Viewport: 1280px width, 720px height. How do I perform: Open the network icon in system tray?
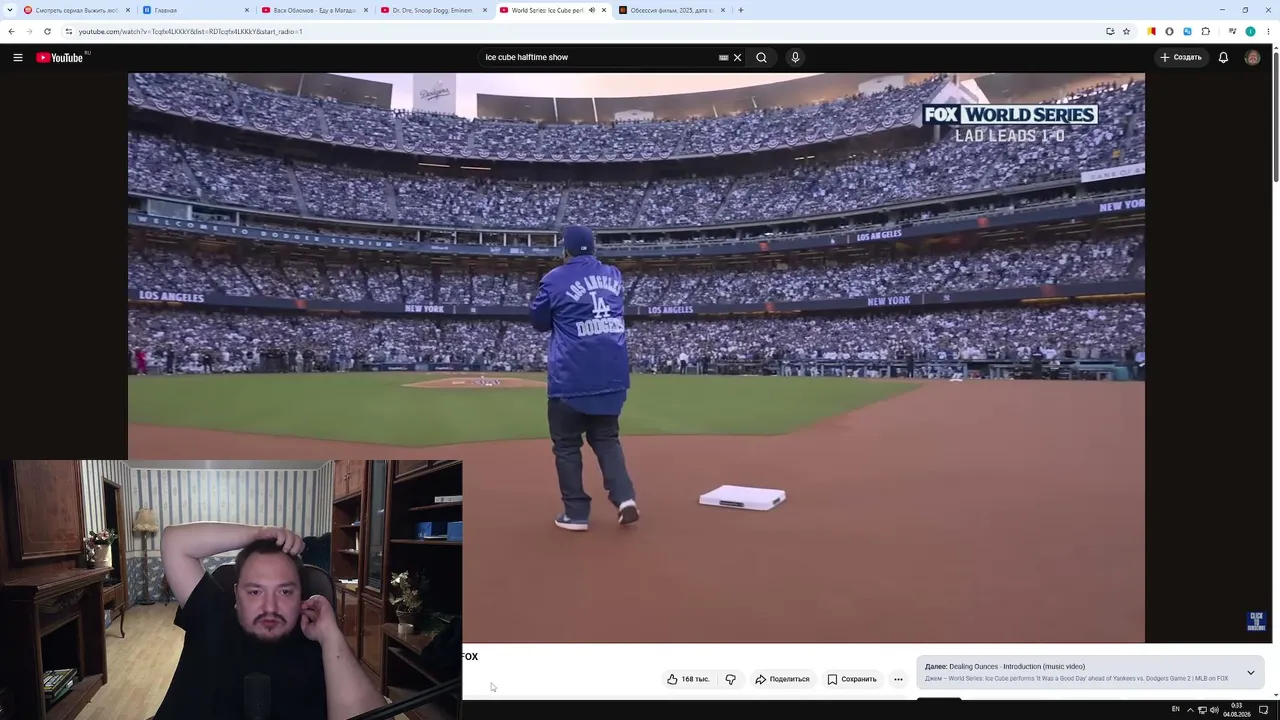click(x=1202, y=710)
